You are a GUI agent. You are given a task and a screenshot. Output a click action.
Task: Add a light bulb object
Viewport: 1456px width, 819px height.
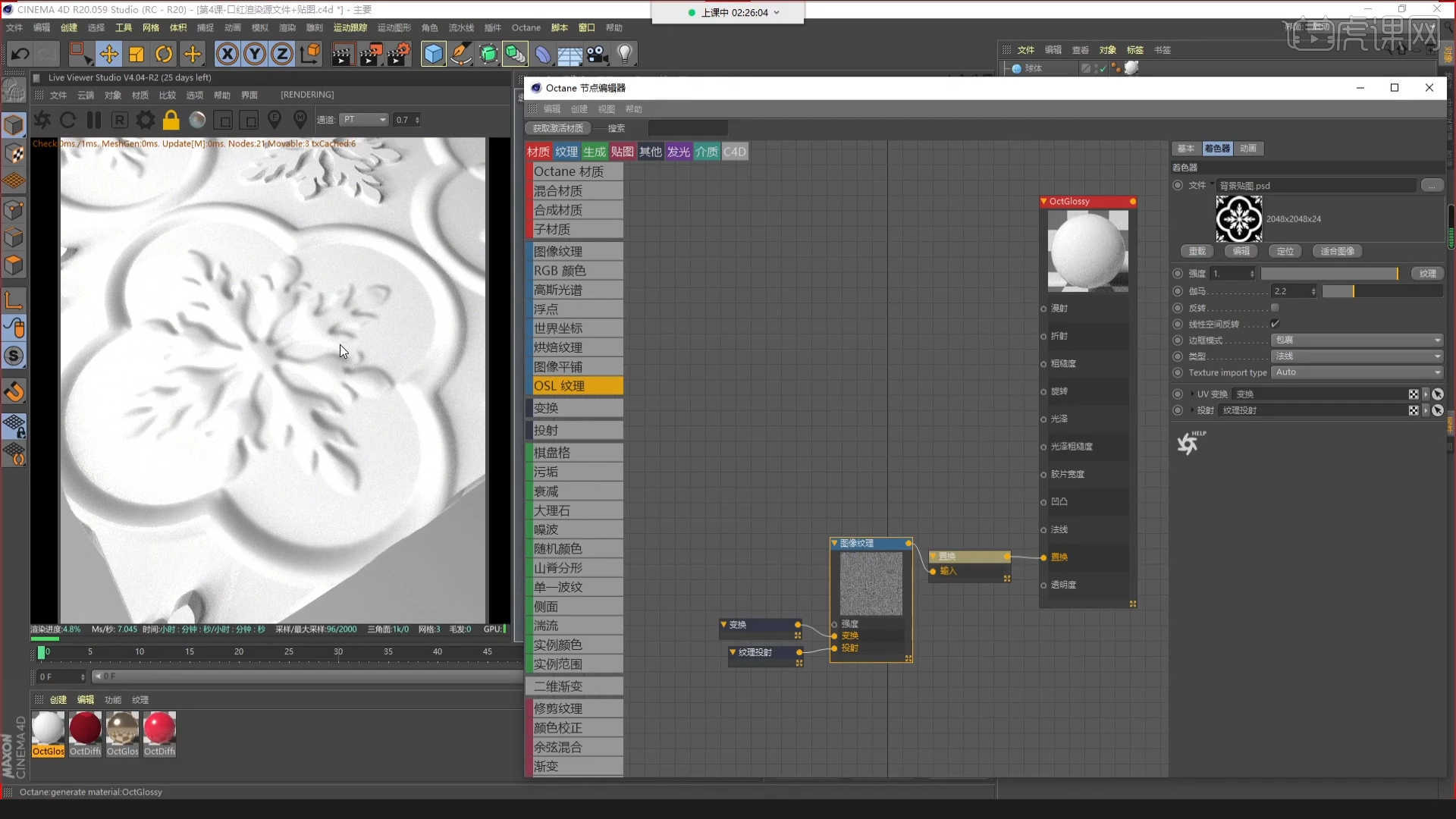(x=625, y=54)
